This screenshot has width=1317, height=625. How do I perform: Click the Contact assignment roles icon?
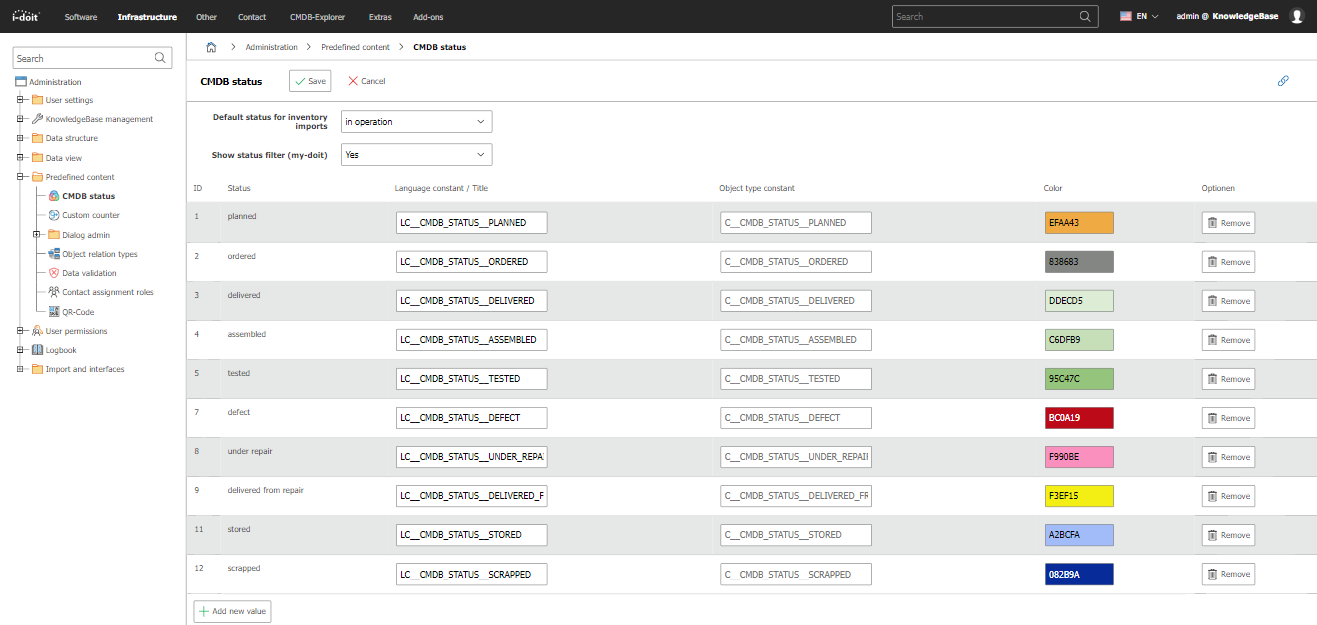click(x=54, y=292)
